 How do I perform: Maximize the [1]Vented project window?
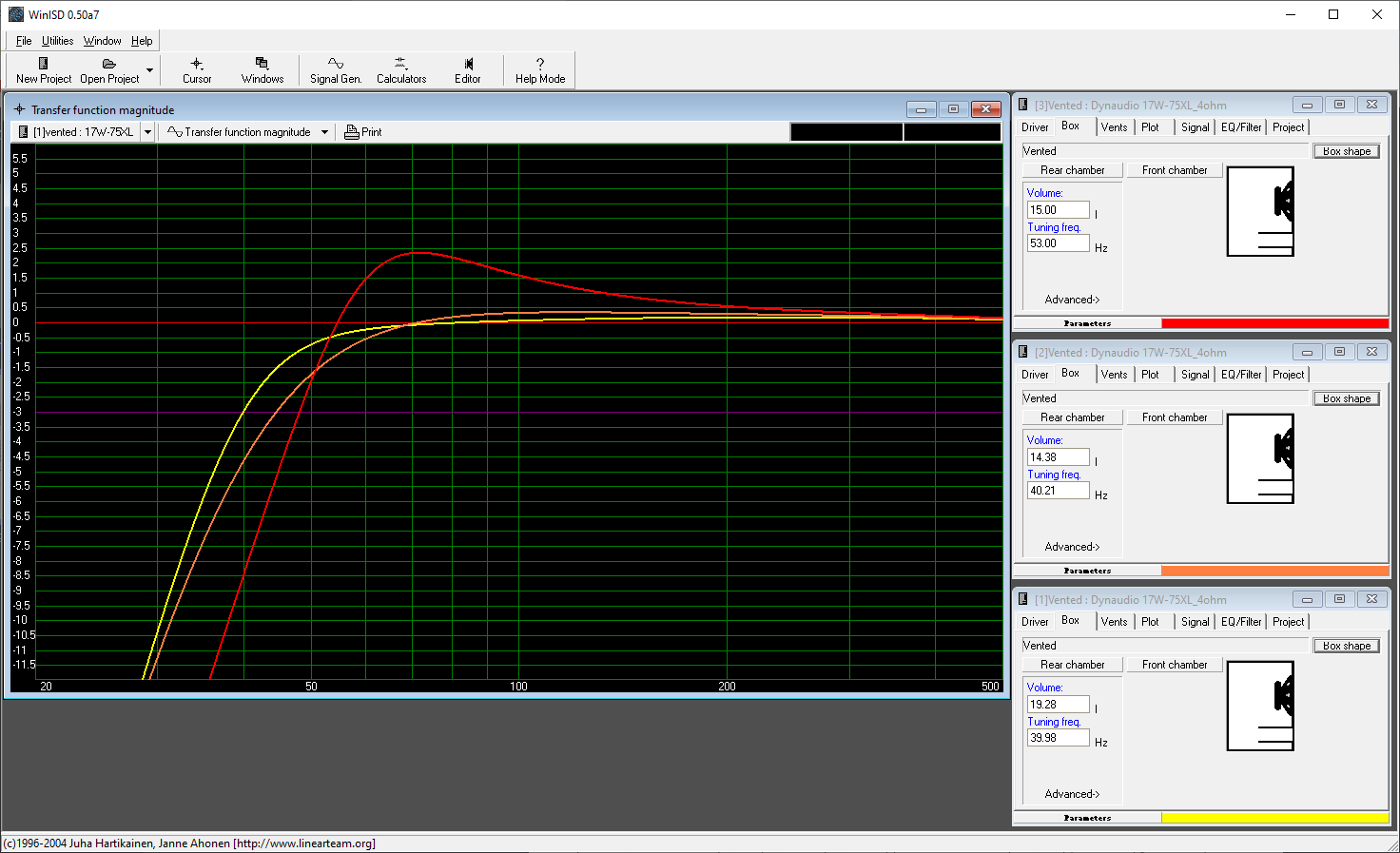[1339, 599]
